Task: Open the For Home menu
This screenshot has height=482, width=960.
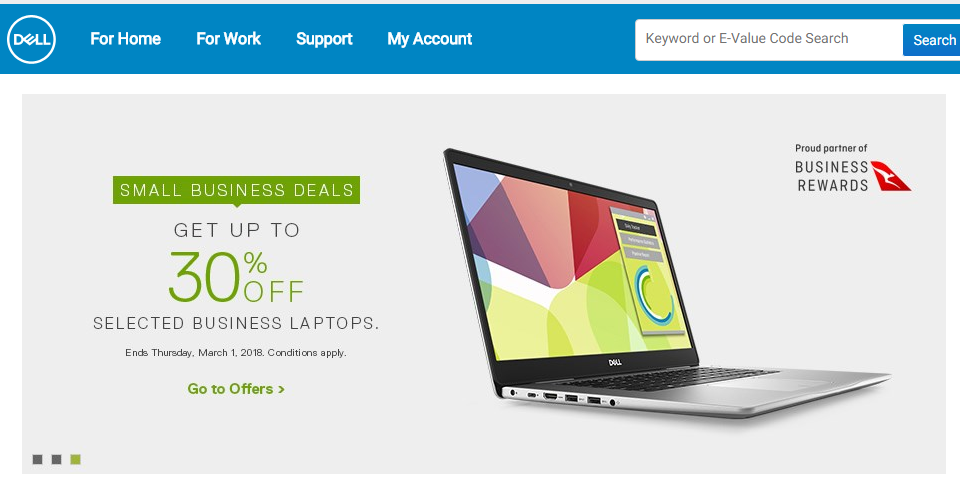Action: [126, 39]
